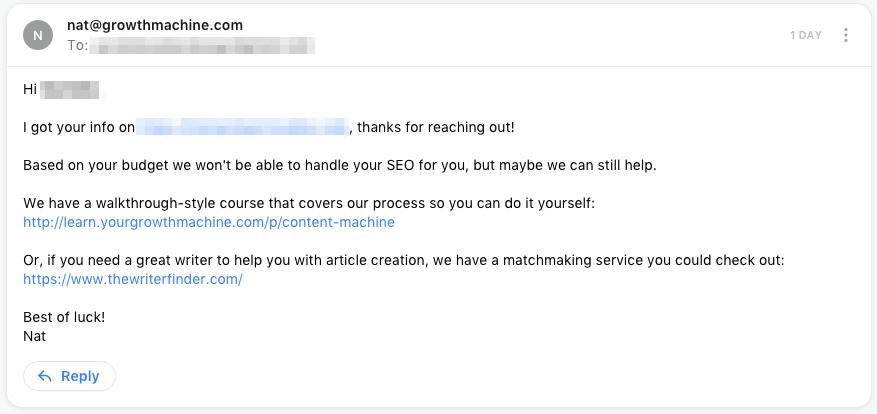Click the 'Hi' greeting word
Screen dimensions: 877x414
click(x=30, y=90)
